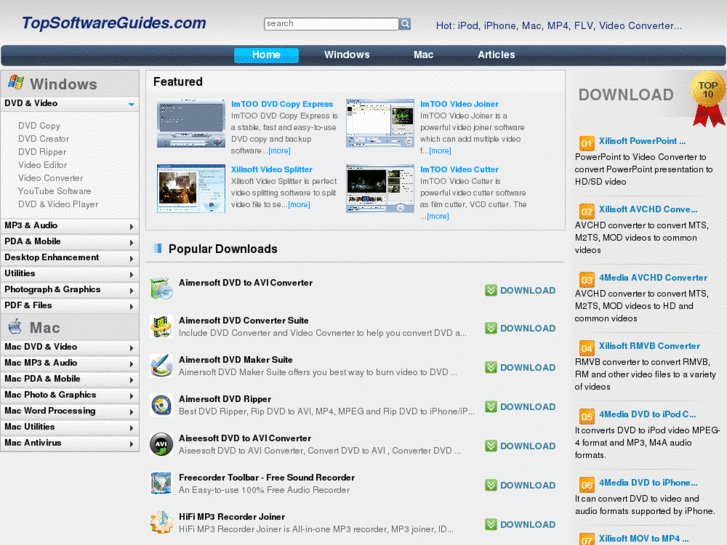This screenshot has height=545, width=727.
Task: Click [more] link under ImTOO Video Joiner
Action: coord(440,151)
